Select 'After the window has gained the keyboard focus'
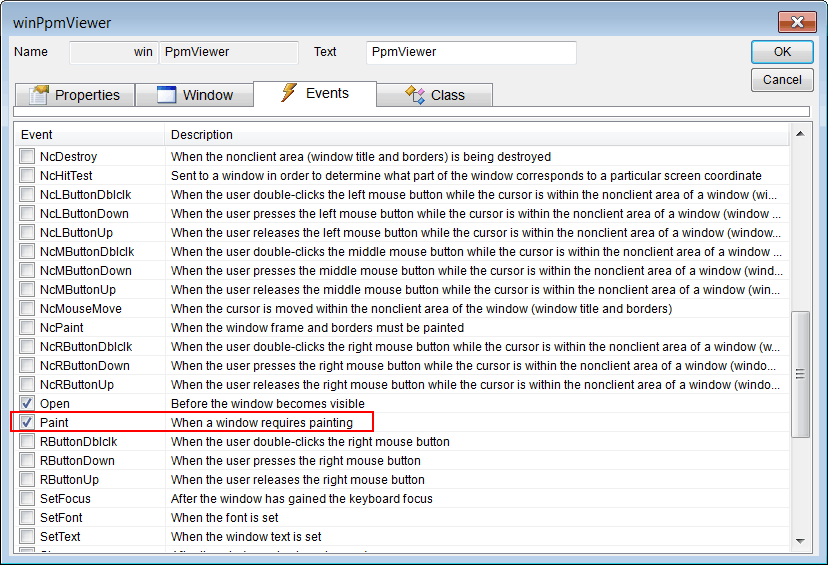Screen dimensions: 828x565 [x=302, y=498]
